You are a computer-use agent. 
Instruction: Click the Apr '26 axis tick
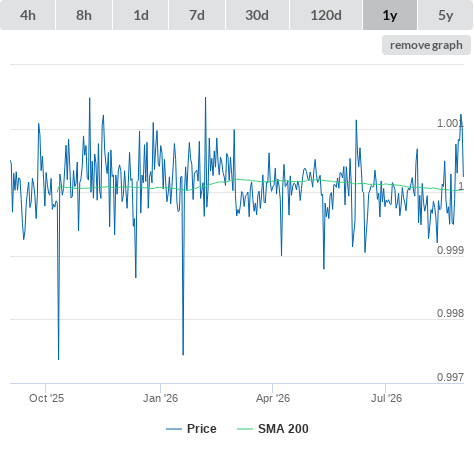point(273,398)
